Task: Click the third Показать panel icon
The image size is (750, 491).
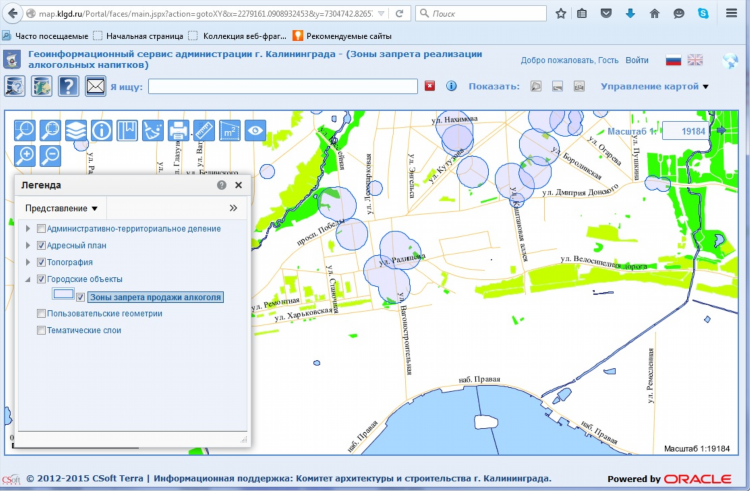Action: tap(579, 87)
